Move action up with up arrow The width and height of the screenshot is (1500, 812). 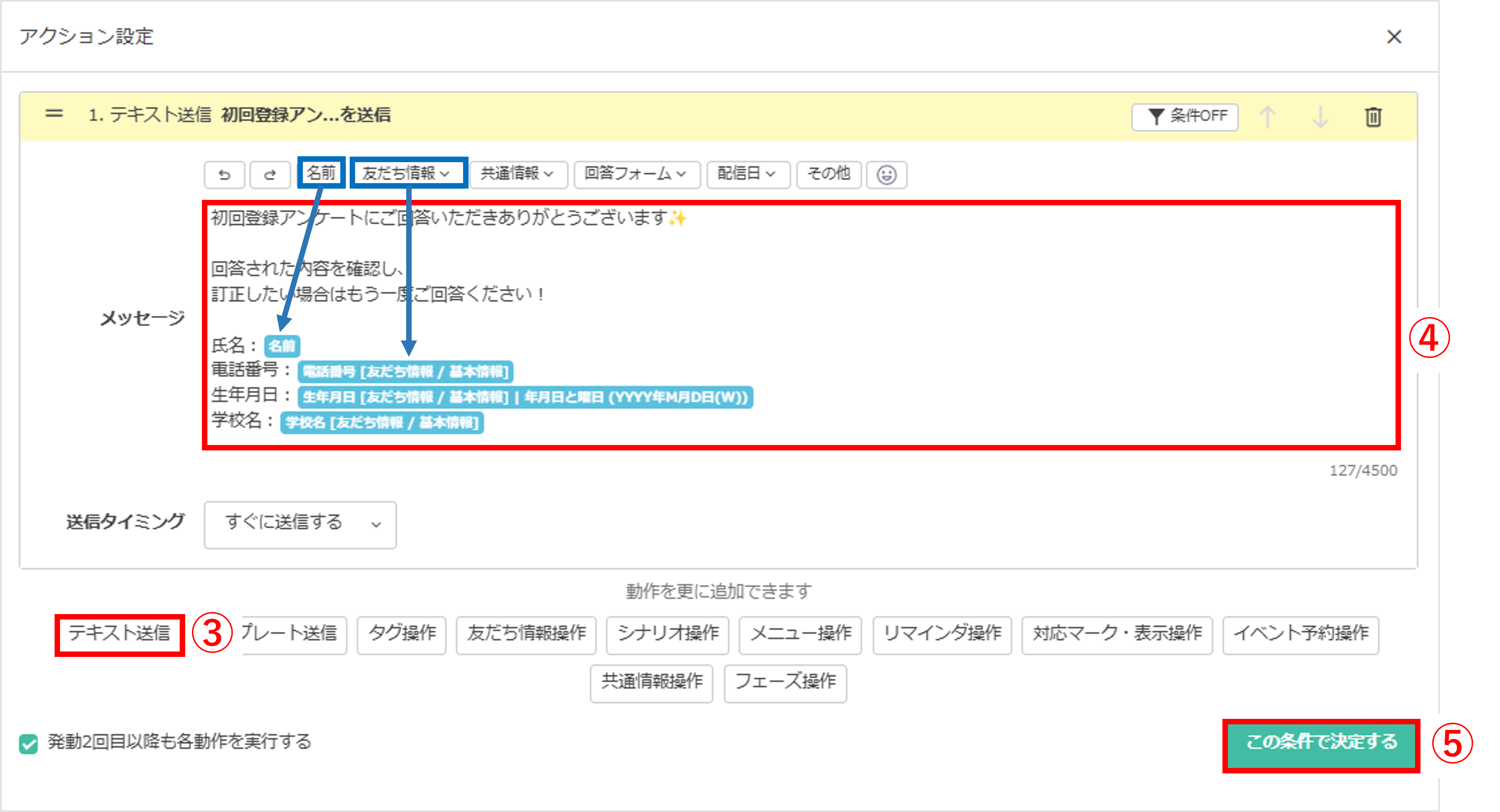[1268, 117]
